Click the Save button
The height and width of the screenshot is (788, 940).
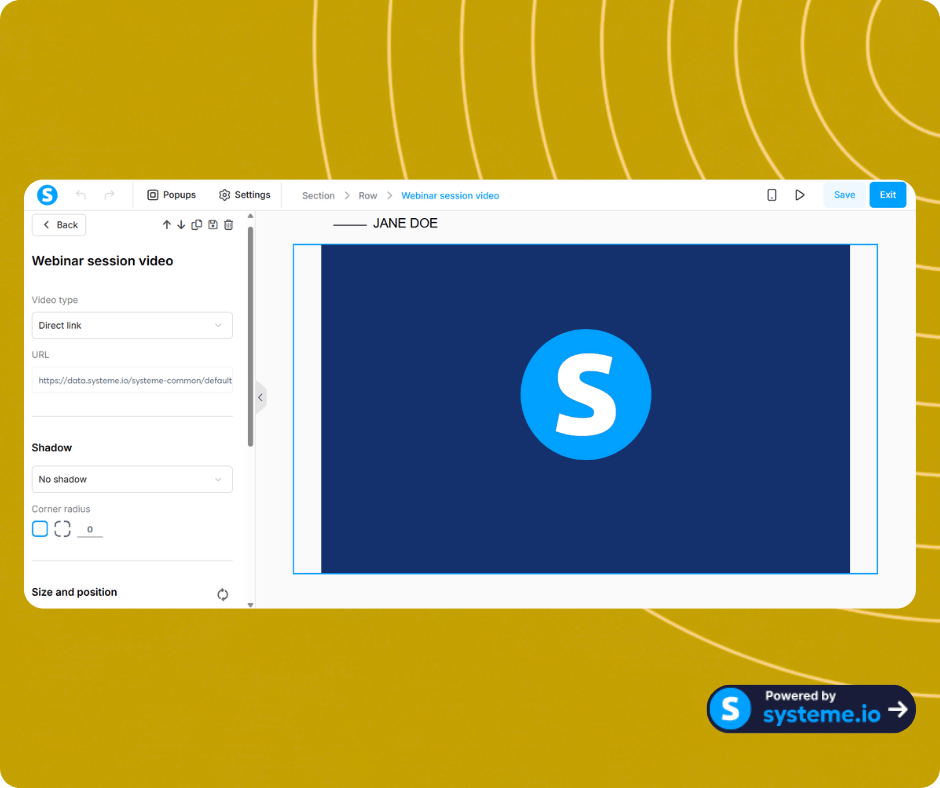coord(844,195)
